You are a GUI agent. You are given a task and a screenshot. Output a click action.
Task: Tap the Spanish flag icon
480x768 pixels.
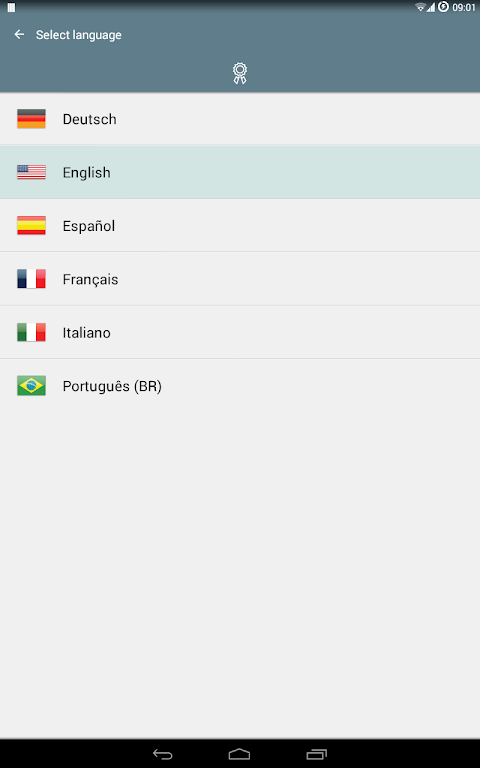(x=31, y=226)
